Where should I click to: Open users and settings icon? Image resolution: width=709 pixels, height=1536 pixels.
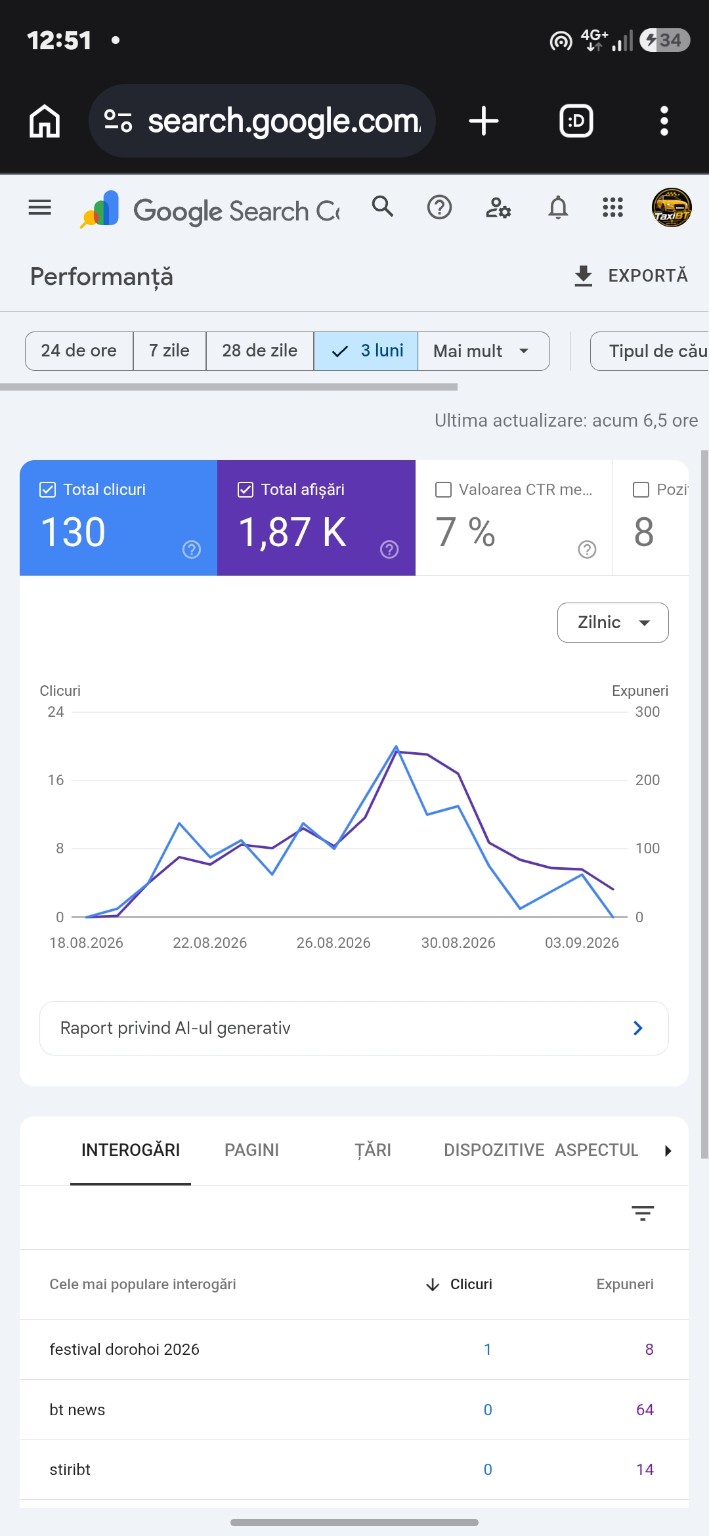[x=498, y=208]
